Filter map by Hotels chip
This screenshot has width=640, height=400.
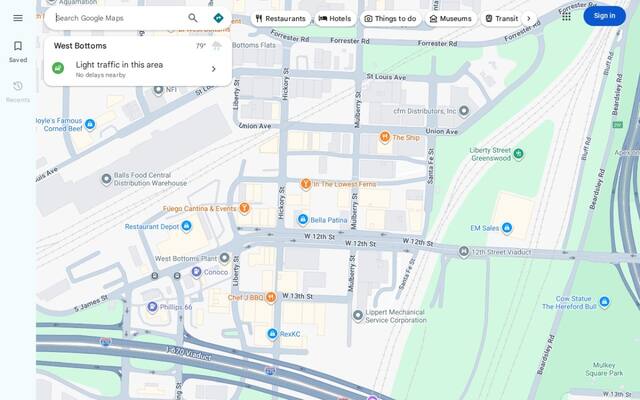335,18
